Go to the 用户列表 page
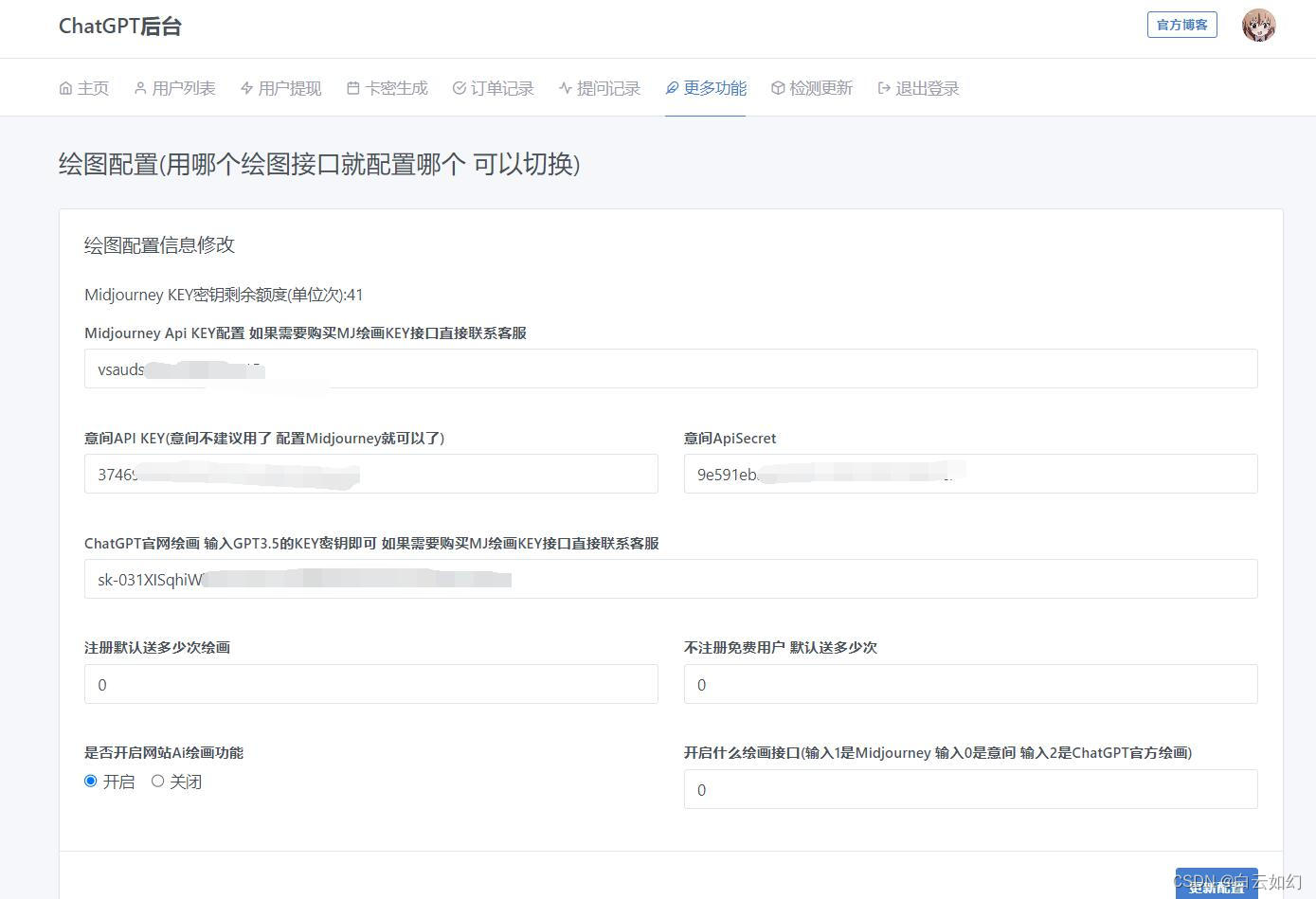 tap(184, 88)
